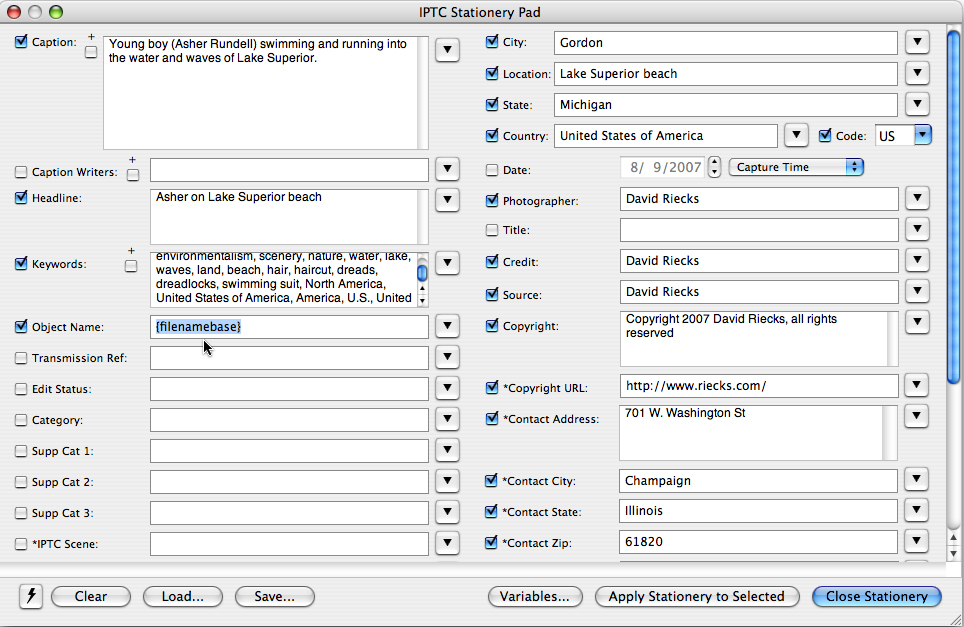Click the plus icon beside Caption Writers
The image size is (964, 627).
pos(133,159)
